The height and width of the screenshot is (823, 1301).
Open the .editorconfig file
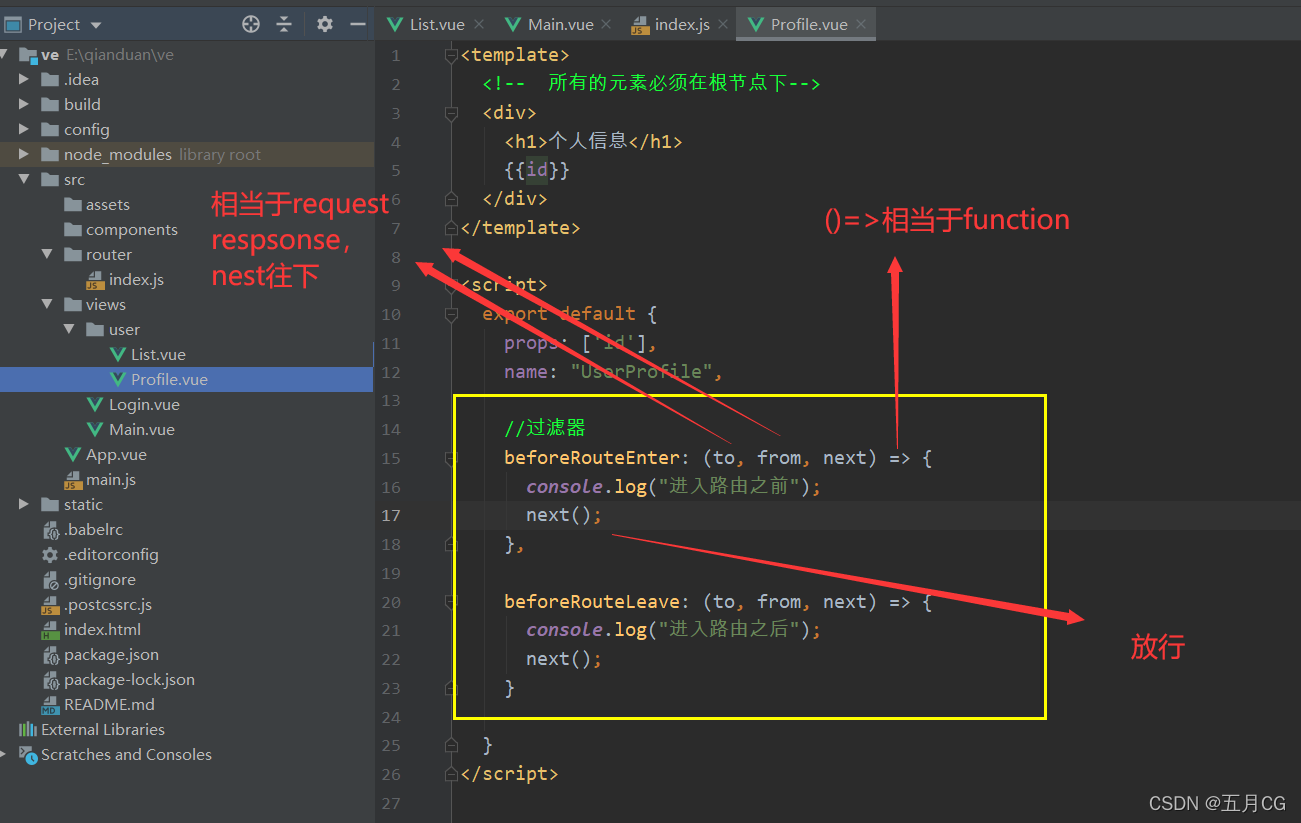point(100,554)
